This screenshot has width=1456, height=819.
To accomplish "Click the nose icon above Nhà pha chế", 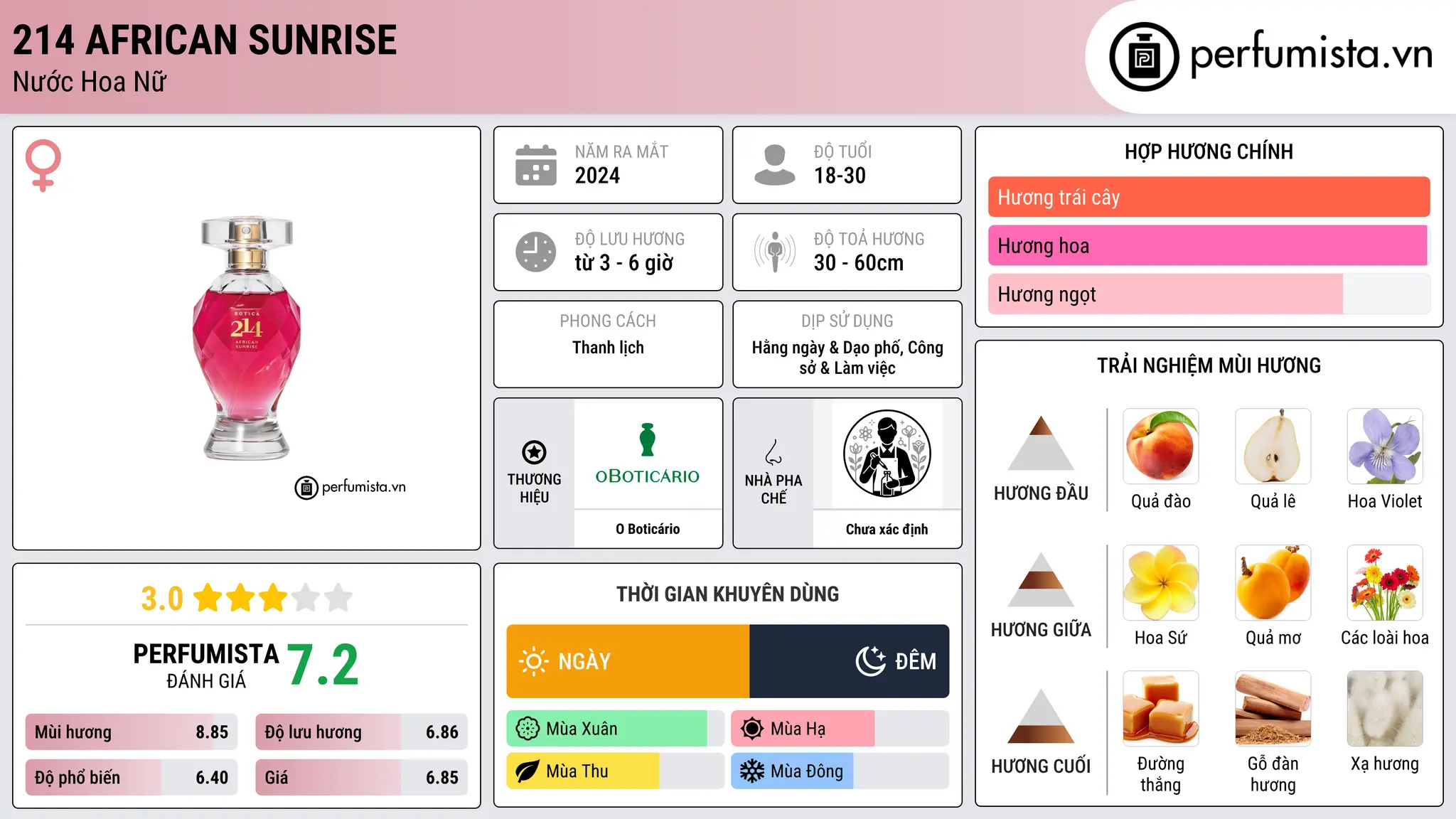I will (773, 452).
